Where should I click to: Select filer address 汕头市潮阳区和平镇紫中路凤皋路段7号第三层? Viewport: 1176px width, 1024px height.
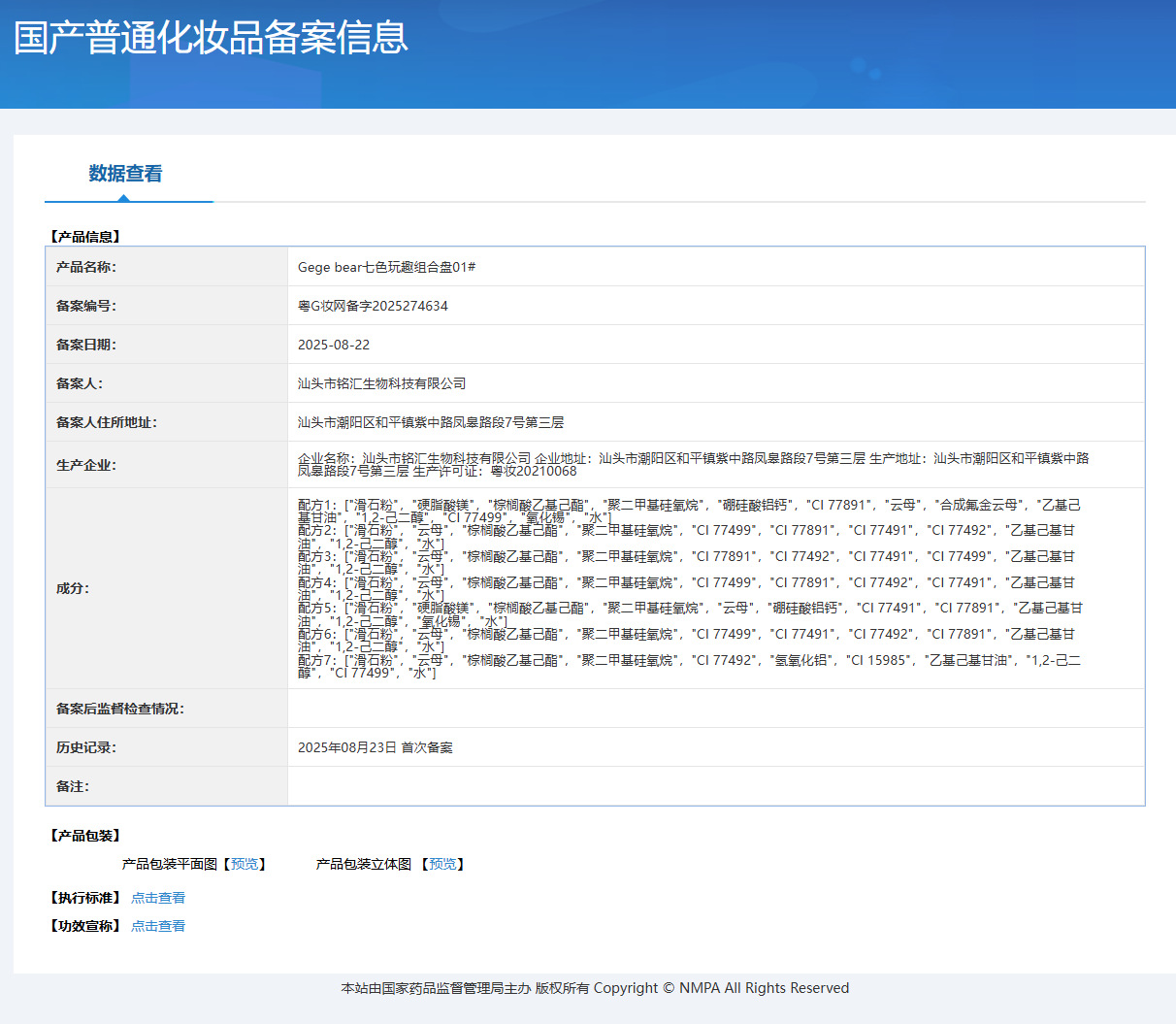tap(431, 422)
